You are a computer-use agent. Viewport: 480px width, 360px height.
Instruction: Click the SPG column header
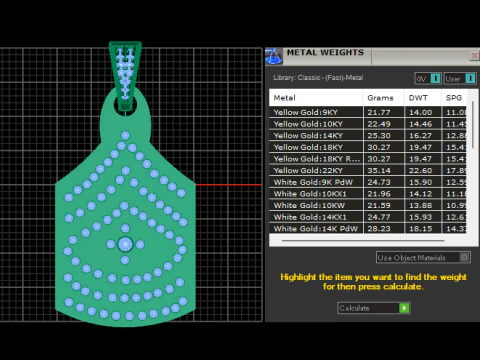click(x=454, y=98)
